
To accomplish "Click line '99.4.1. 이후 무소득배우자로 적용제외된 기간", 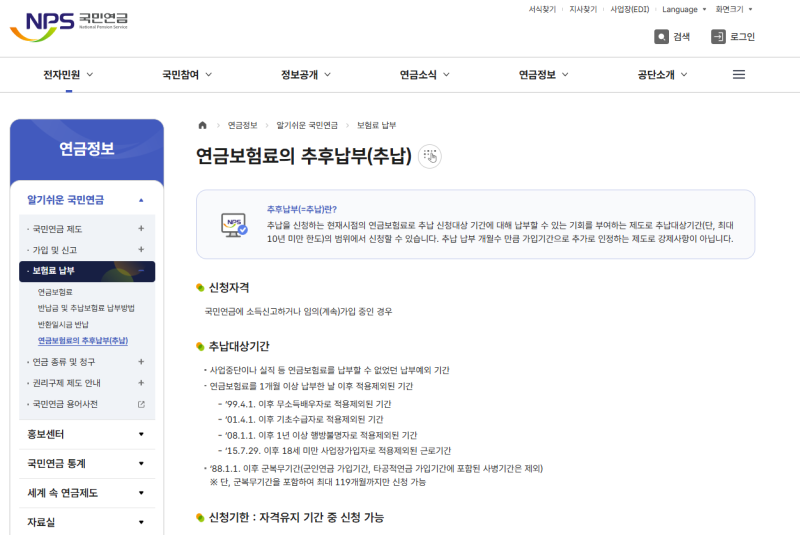I will 308,404.
